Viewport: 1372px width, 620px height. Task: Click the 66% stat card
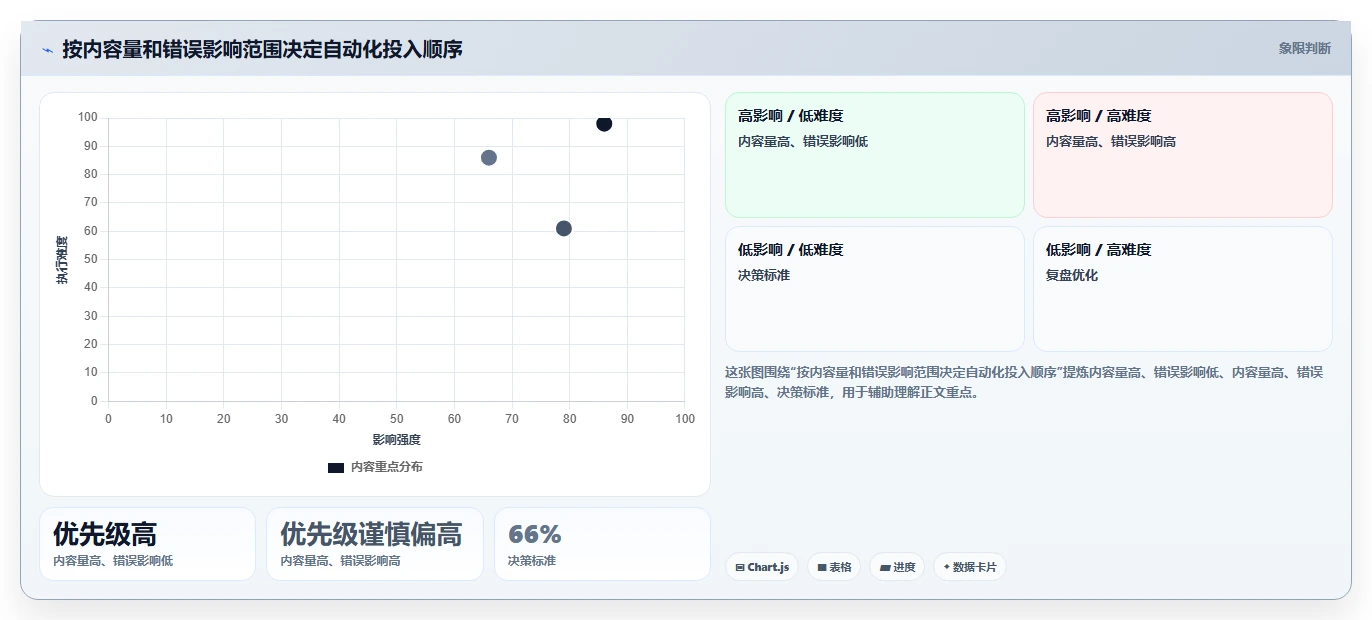[x=602, y=544]
